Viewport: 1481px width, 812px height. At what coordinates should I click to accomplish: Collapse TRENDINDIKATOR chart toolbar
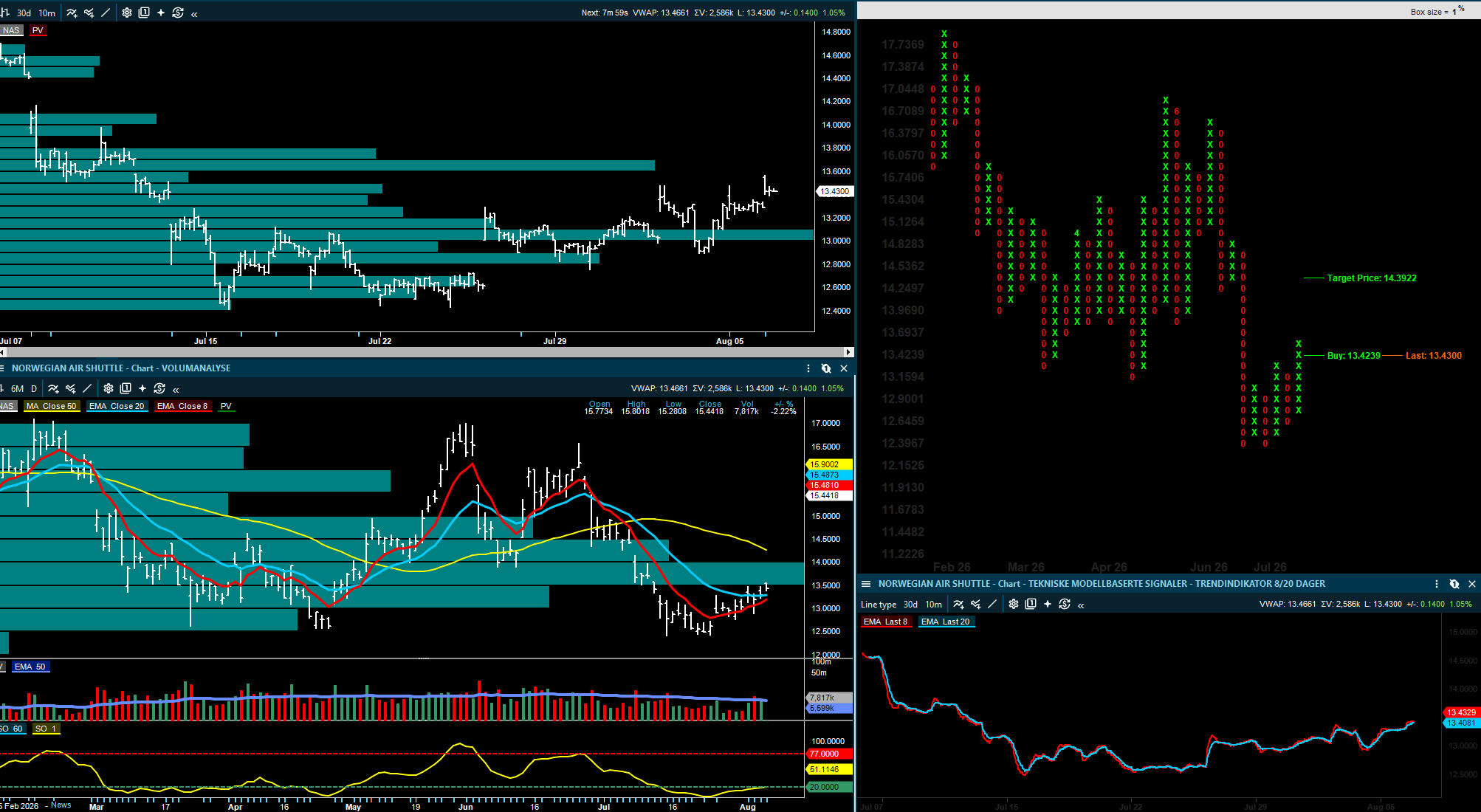(1081, 605)
